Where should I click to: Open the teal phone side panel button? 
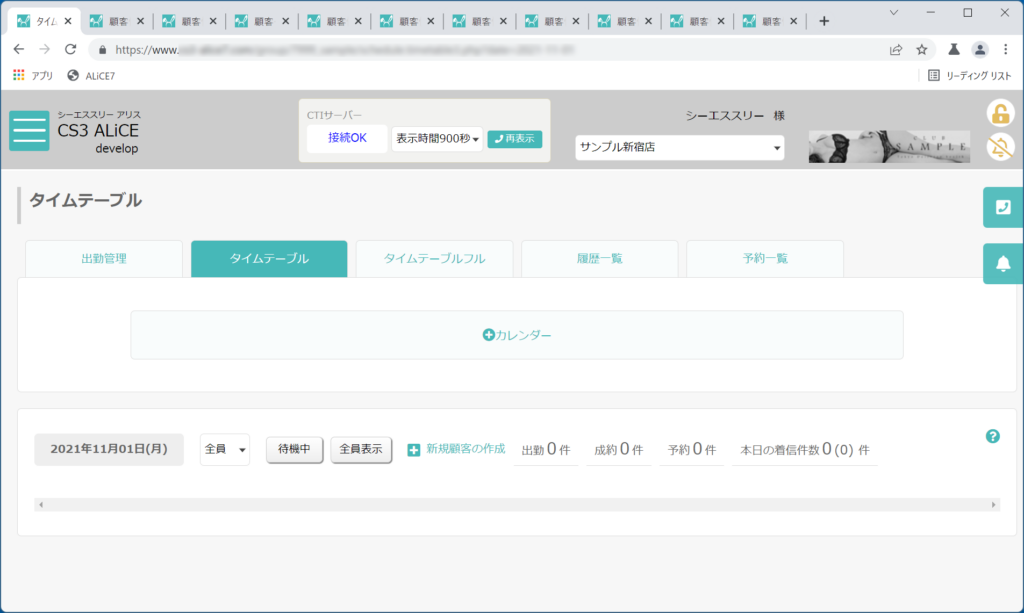point(1003,208)
